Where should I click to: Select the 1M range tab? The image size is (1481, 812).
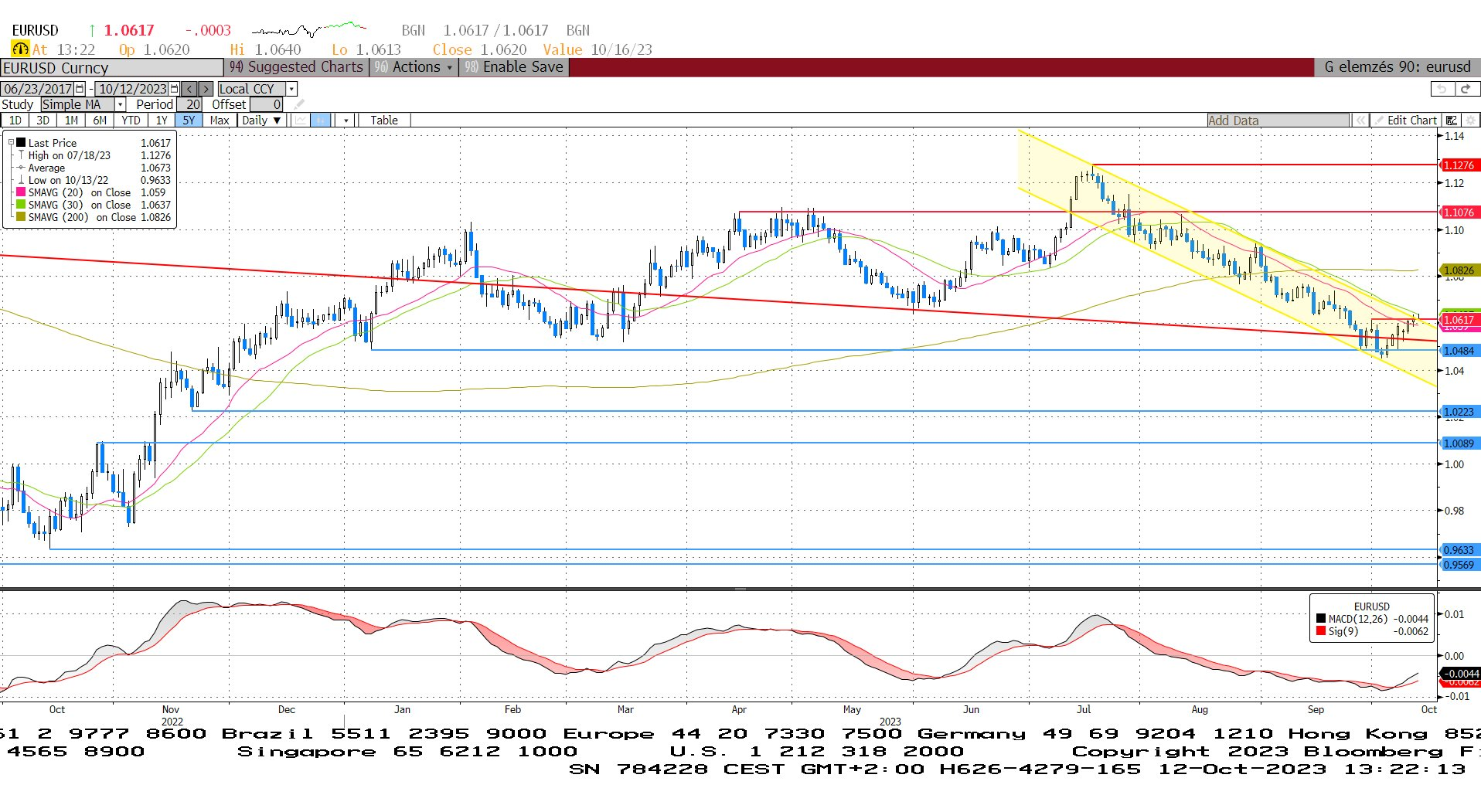pyautogui.click(x=71, y=121)
